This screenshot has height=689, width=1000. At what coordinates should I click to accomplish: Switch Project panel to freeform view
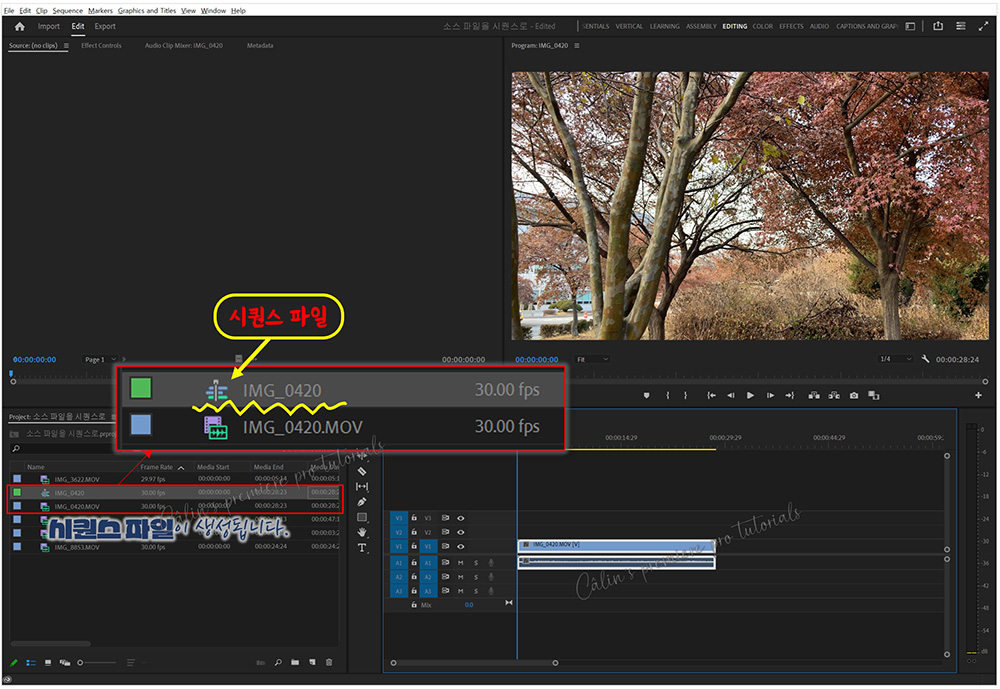(64, 663)
